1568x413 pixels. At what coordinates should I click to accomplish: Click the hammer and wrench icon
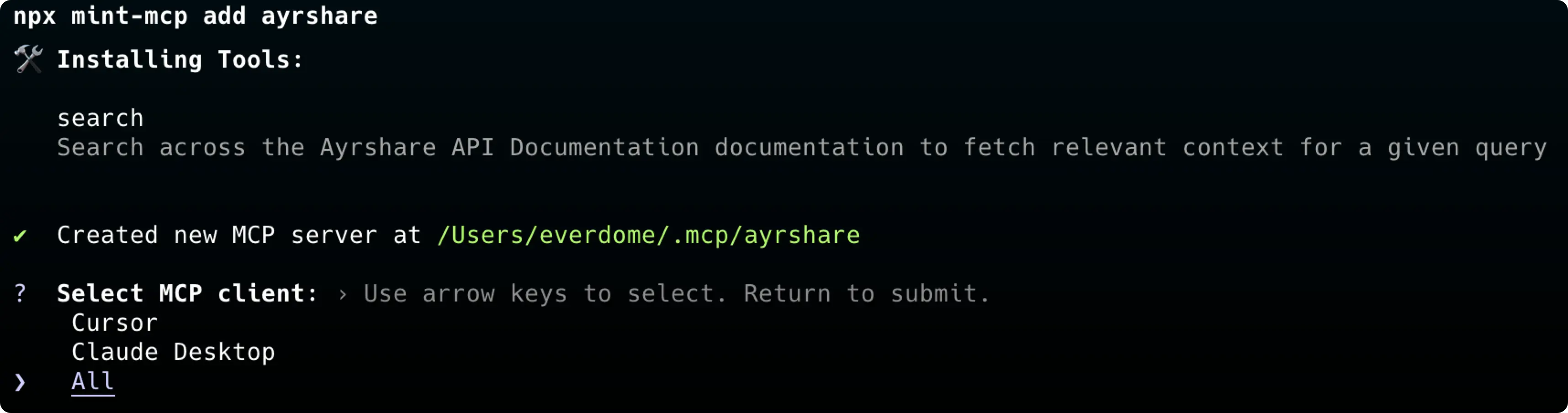click(x=28, y=59)
